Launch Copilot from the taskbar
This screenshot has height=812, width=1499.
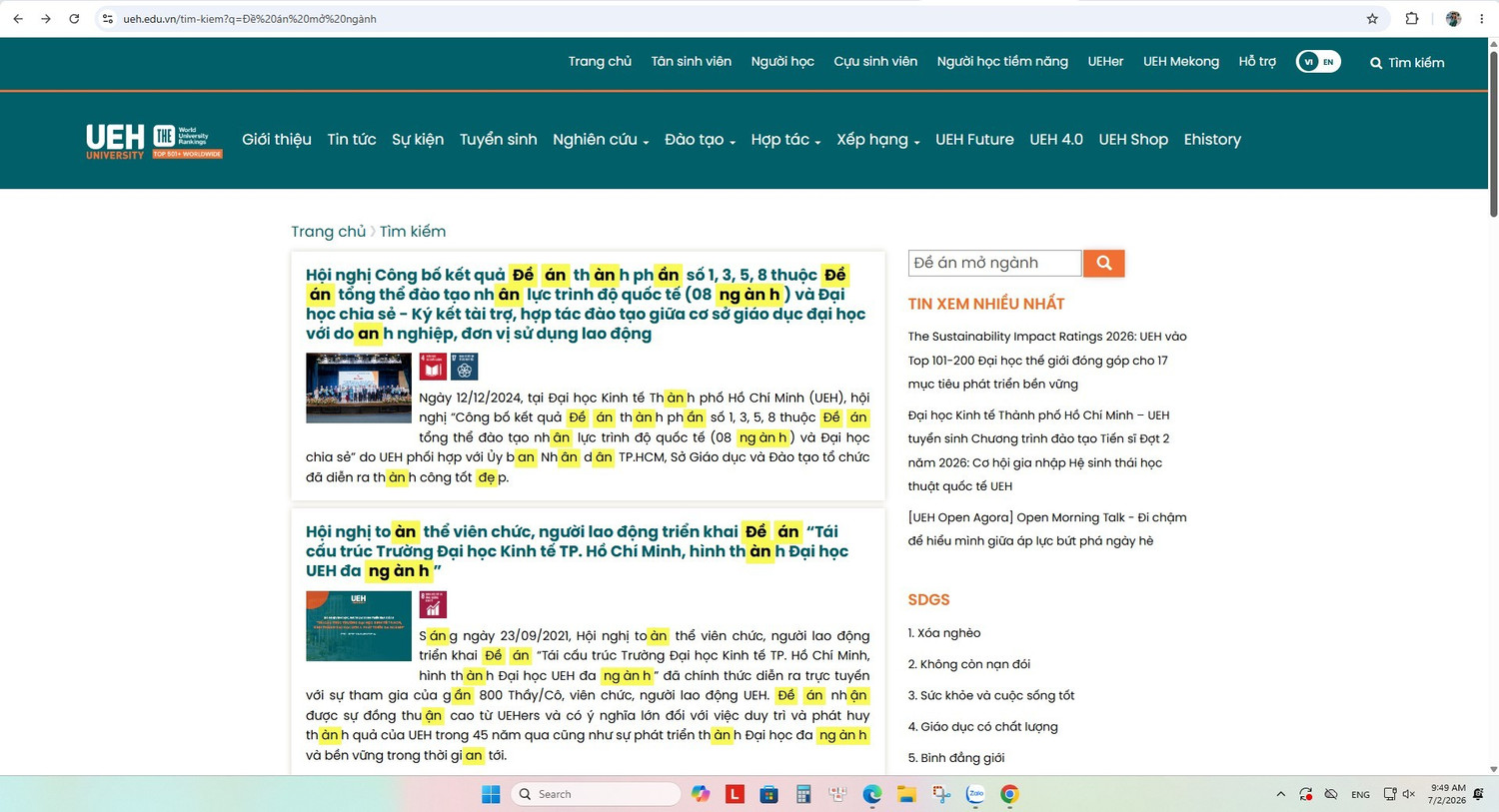point(701,794)
